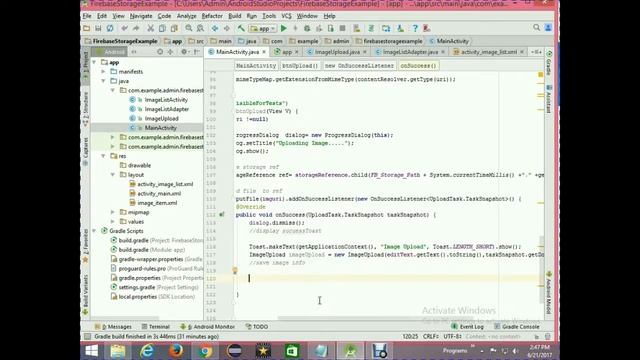Select proguard-rules.pro file
Image resolution: width=640 pixels, height=360 pixels.
tap(142, 269)
